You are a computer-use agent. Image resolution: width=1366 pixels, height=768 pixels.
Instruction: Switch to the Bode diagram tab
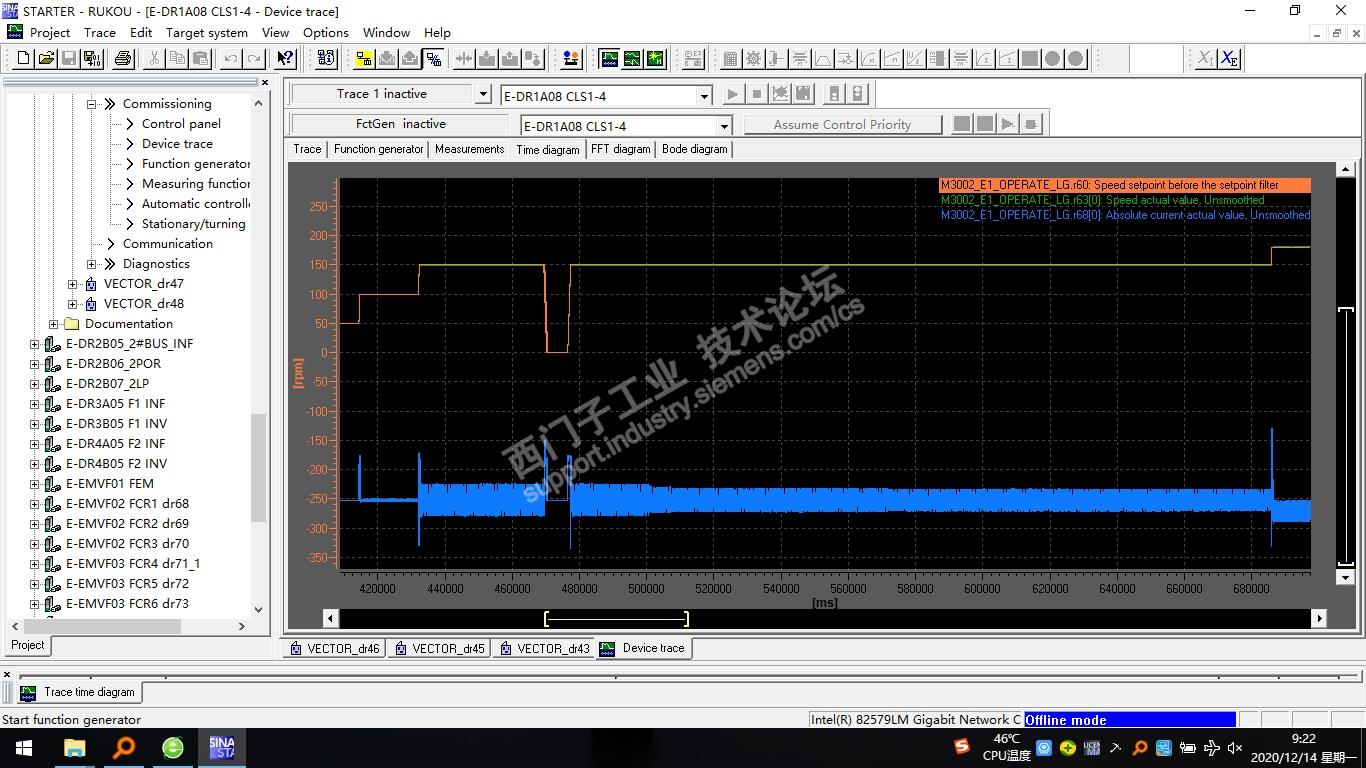695,149
